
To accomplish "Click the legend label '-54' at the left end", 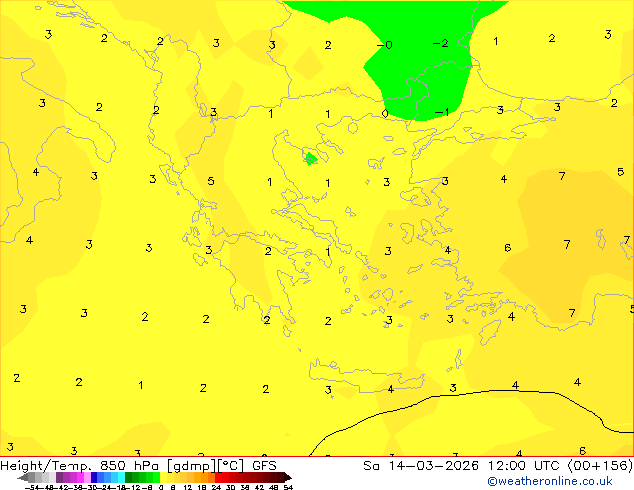I will point(32,487).
